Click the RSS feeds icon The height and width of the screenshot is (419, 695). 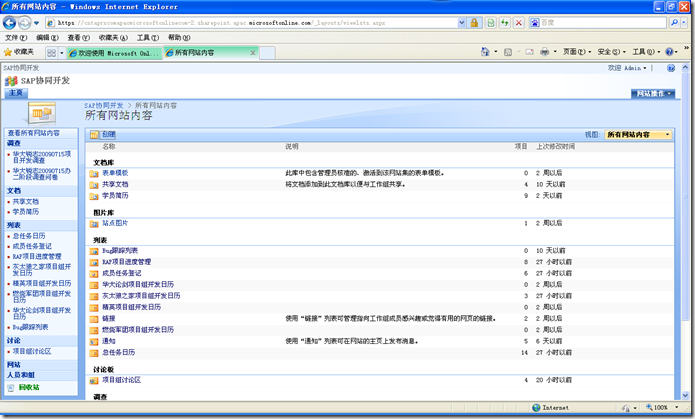click(508, 52)
